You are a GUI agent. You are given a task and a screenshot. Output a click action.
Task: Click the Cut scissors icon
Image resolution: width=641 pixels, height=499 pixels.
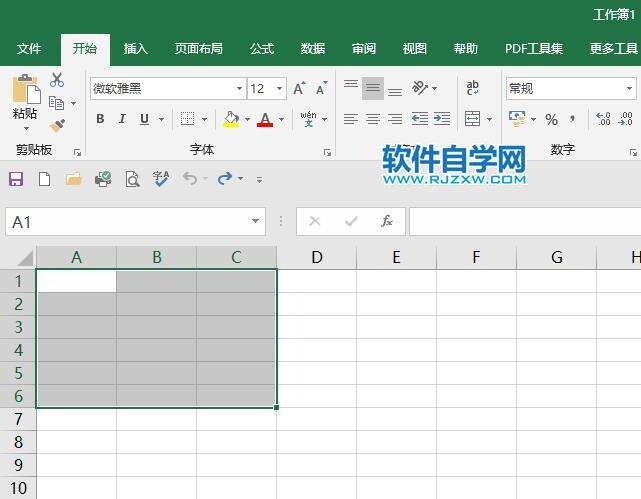coord(57,80)
